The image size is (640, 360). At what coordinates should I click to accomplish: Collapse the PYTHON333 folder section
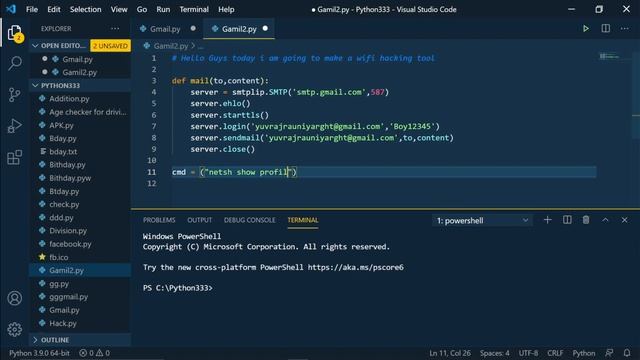point(80,86)
